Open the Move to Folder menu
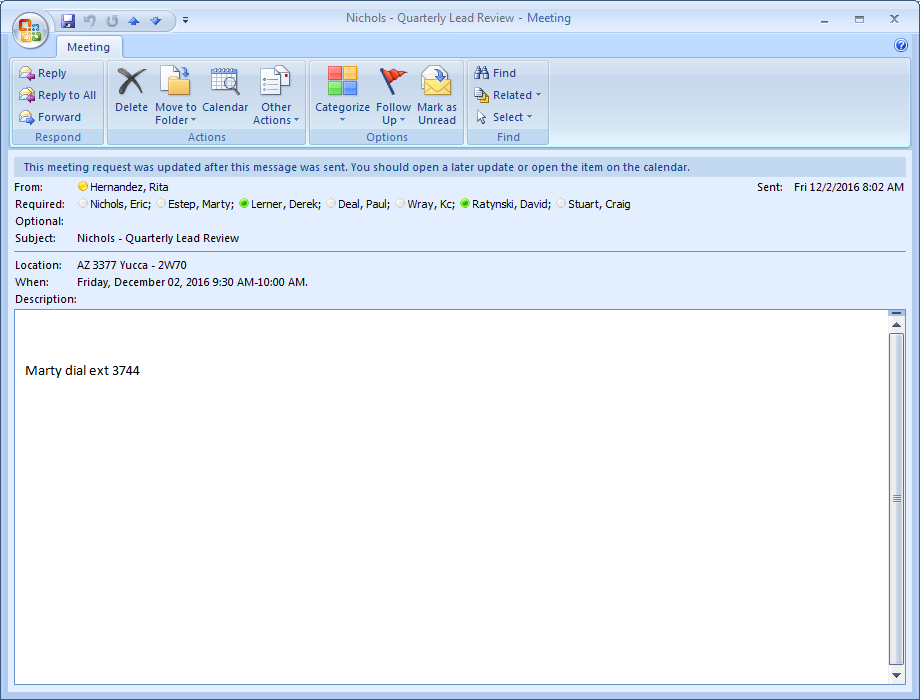920x700 pixels. tap(175, 96)
